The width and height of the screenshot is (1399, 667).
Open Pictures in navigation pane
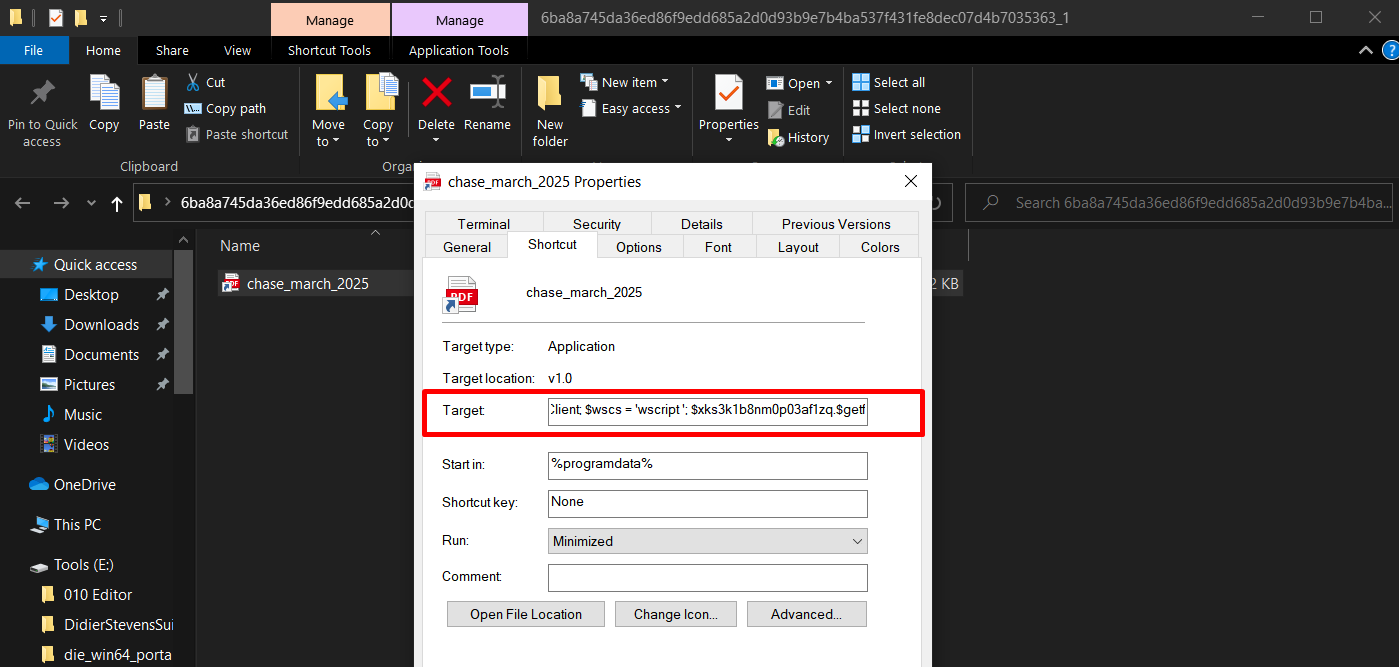point(89,384)
